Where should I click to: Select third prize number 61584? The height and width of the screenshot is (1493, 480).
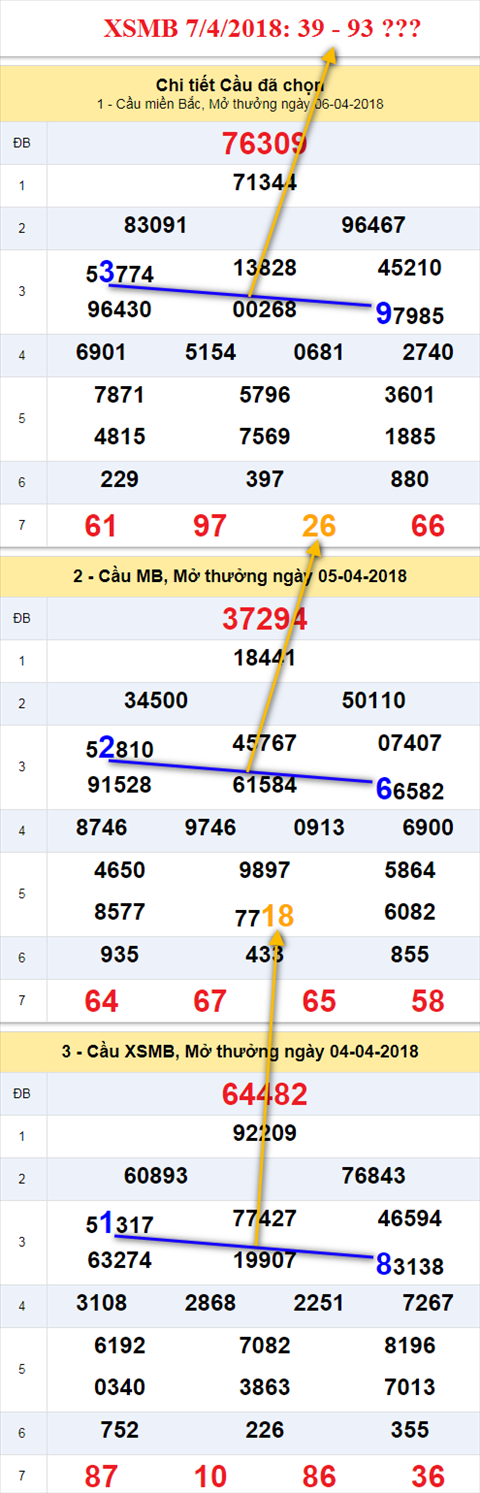(x=264, y=785)
